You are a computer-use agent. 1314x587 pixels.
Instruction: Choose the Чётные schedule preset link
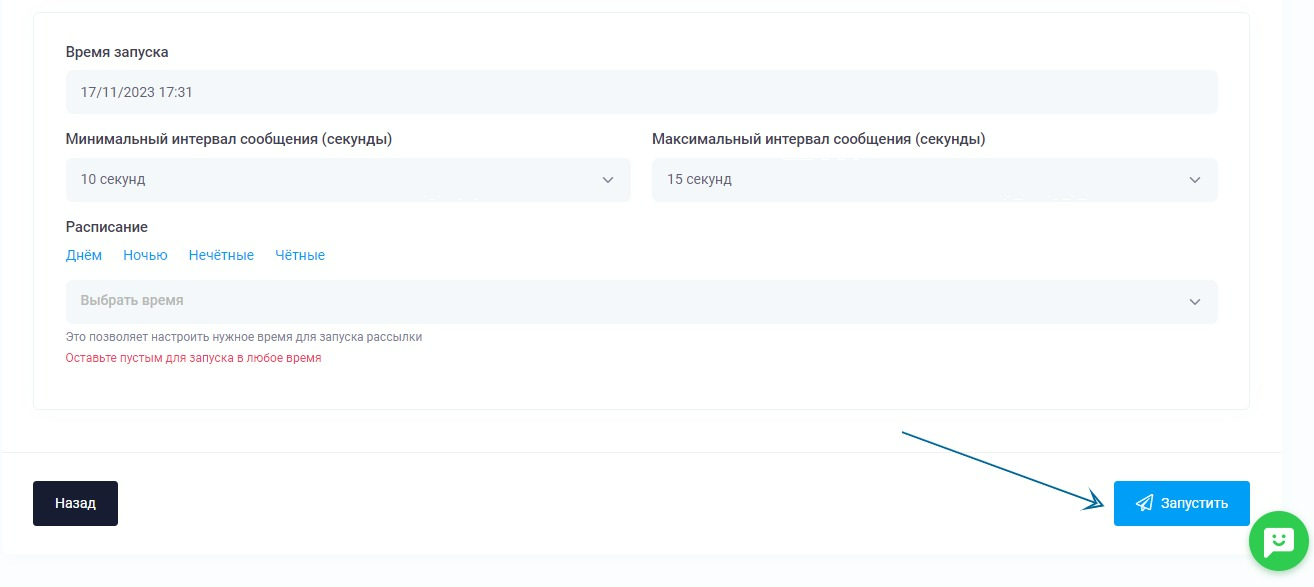300,255
